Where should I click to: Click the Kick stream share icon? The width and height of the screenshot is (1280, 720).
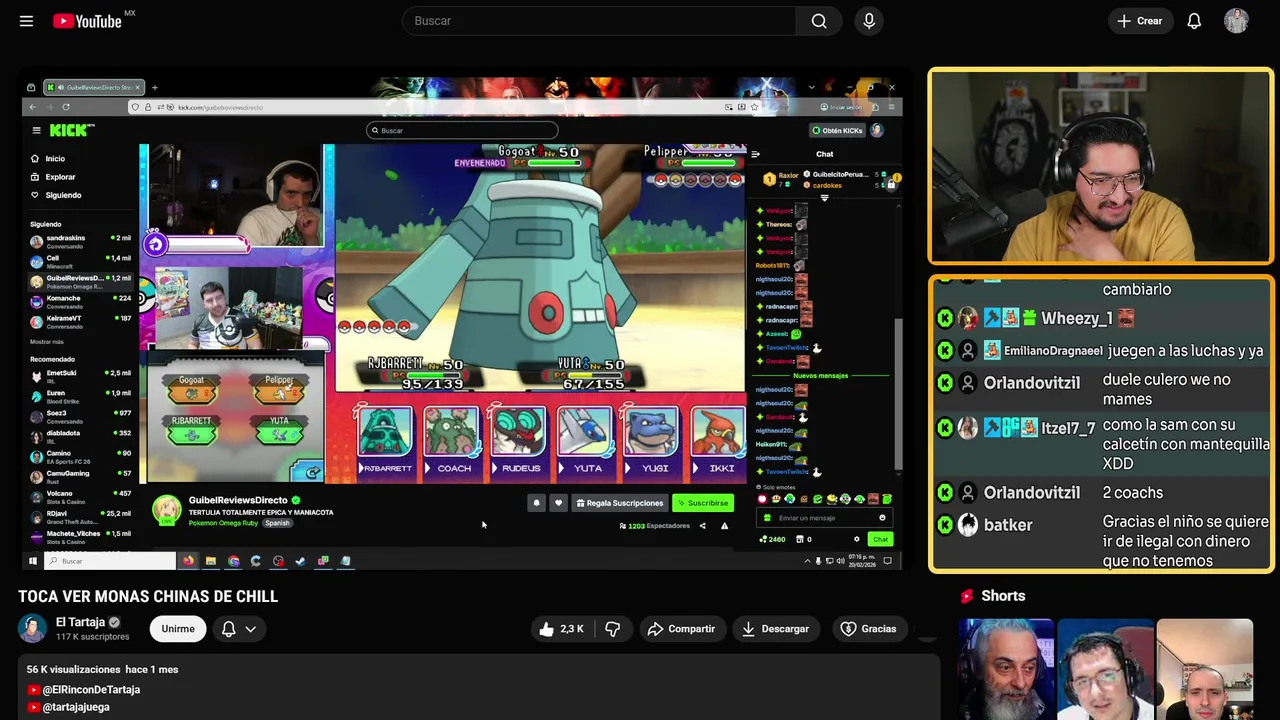(702, 526)
